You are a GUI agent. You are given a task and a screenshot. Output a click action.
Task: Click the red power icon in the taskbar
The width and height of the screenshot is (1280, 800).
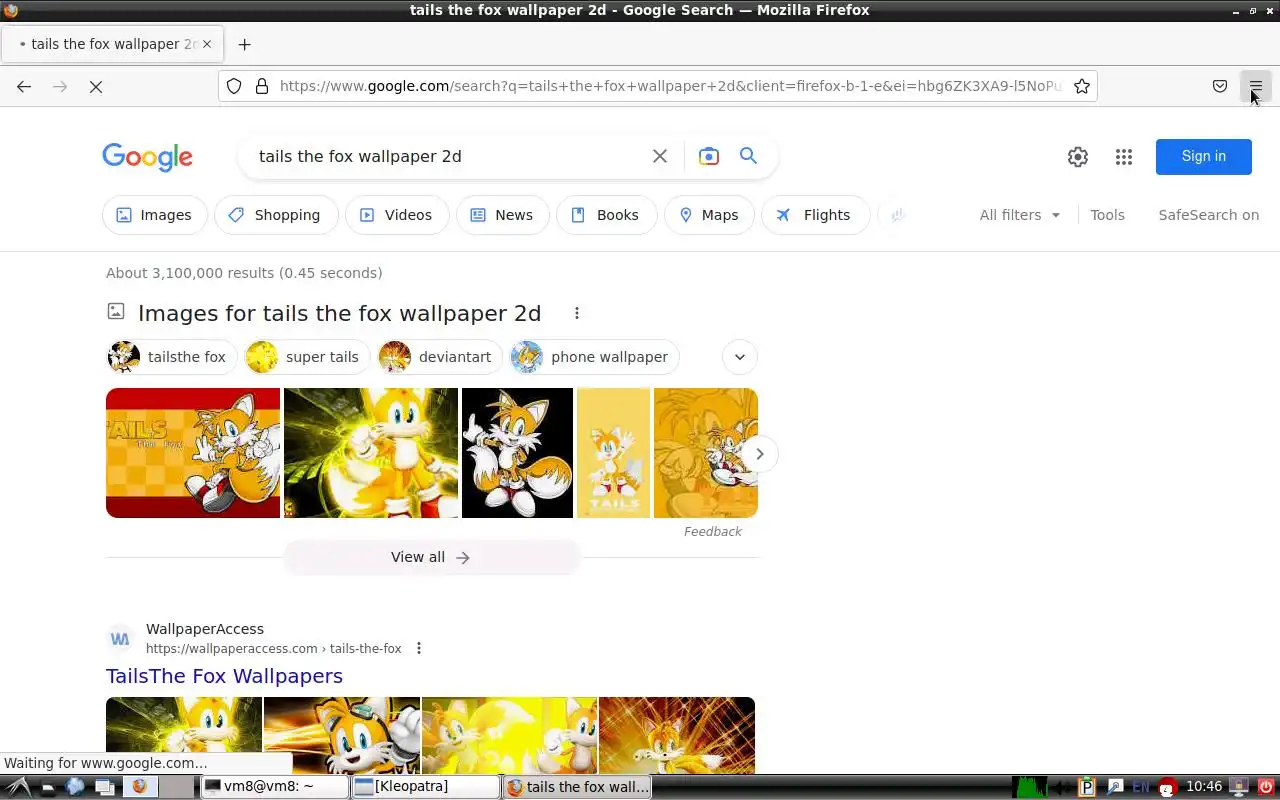tap(1266, 787)
